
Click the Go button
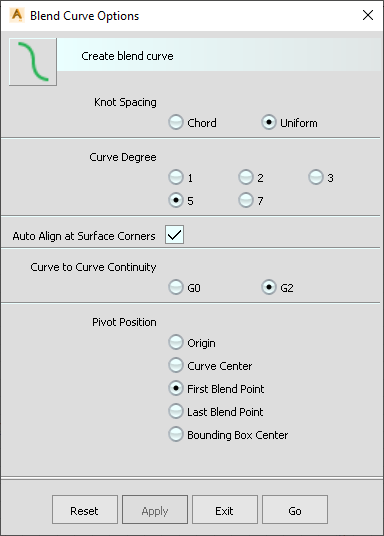(x=295, y=510)
